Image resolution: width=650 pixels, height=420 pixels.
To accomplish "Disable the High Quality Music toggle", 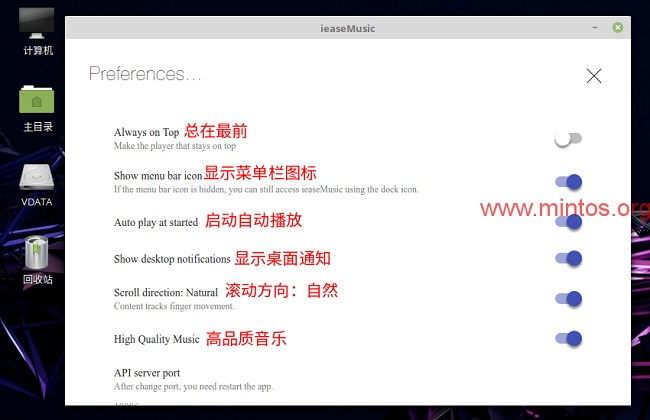I will [x=569, y=339].
